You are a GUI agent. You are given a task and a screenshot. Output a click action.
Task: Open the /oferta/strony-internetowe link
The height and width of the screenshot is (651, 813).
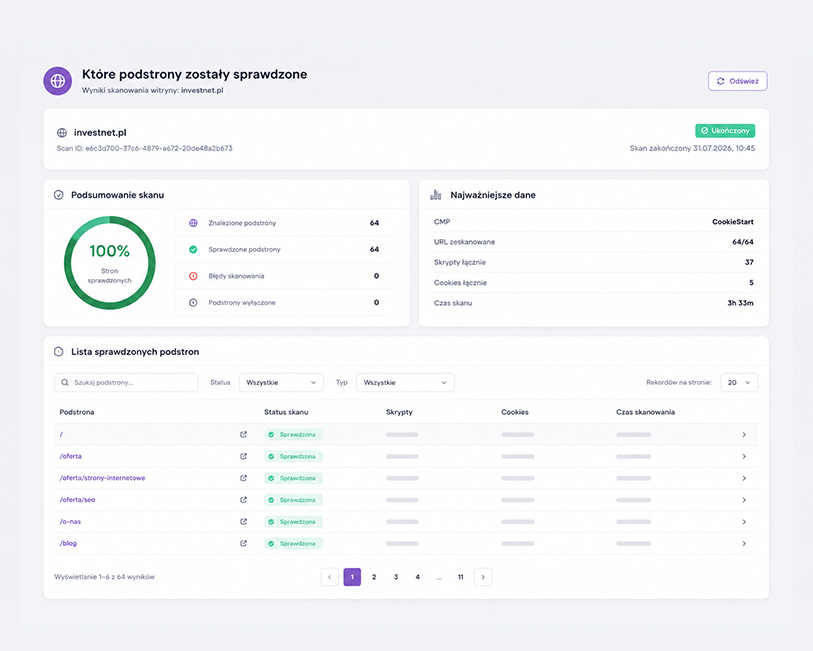click(x=102, y=478)
